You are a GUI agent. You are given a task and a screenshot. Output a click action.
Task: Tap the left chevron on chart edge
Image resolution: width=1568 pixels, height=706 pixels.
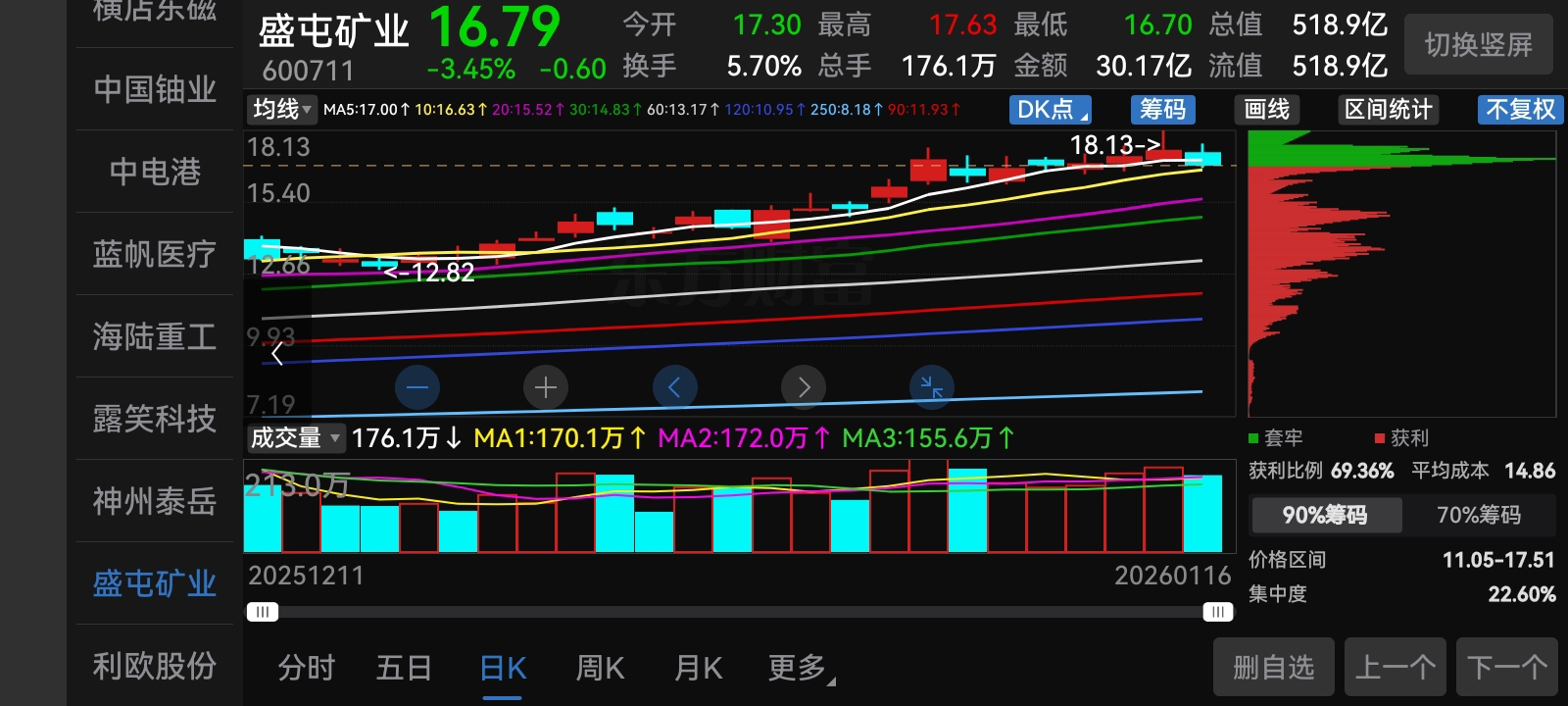point(277,353)
